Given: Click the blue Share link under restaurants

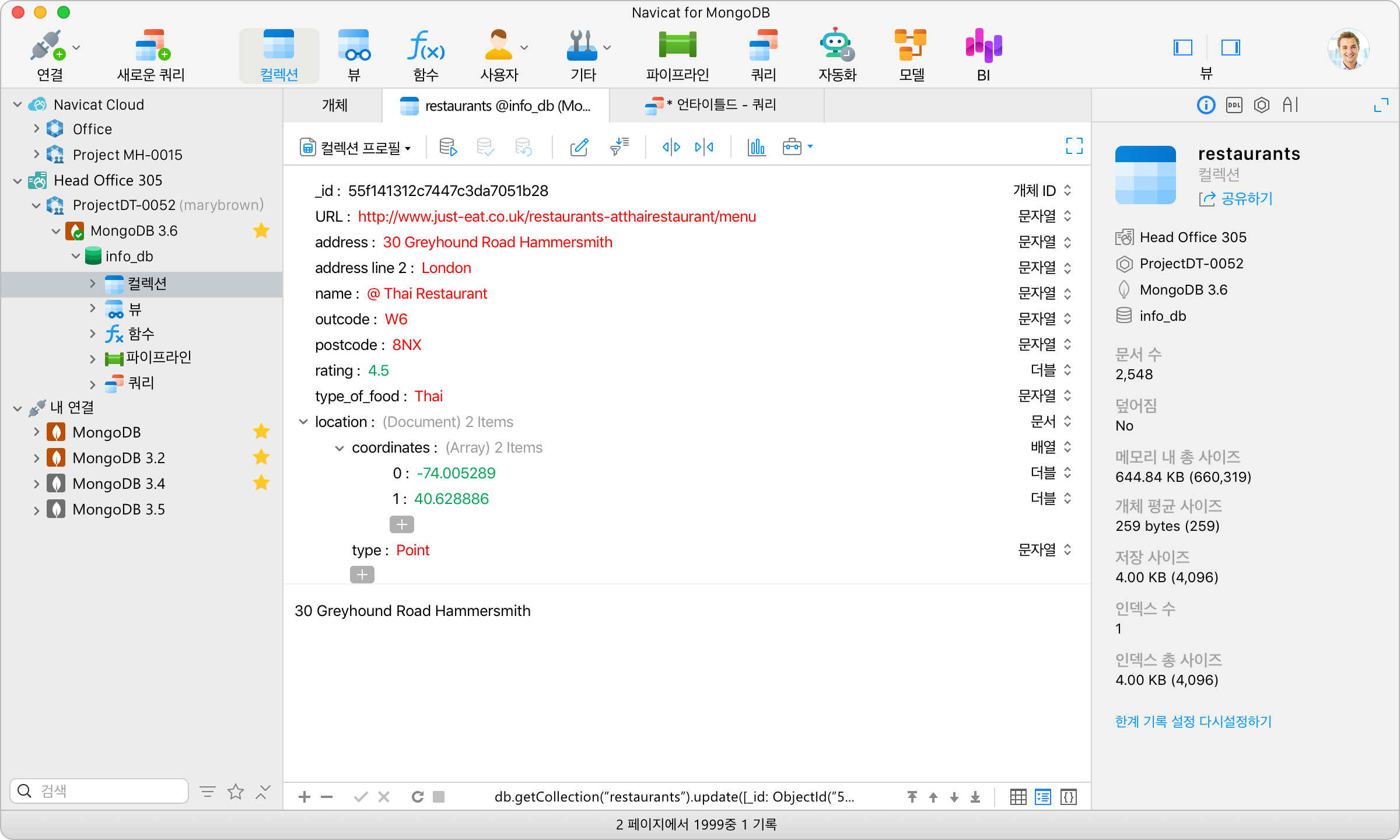Looking at the screenshot, I should (x=1246, y=199).
